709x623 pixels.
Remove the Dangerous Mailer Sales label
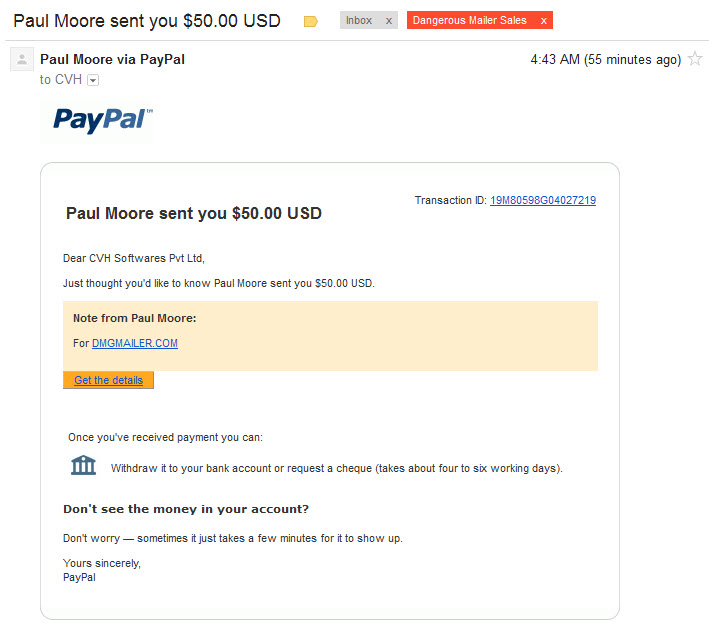[544, 21]
